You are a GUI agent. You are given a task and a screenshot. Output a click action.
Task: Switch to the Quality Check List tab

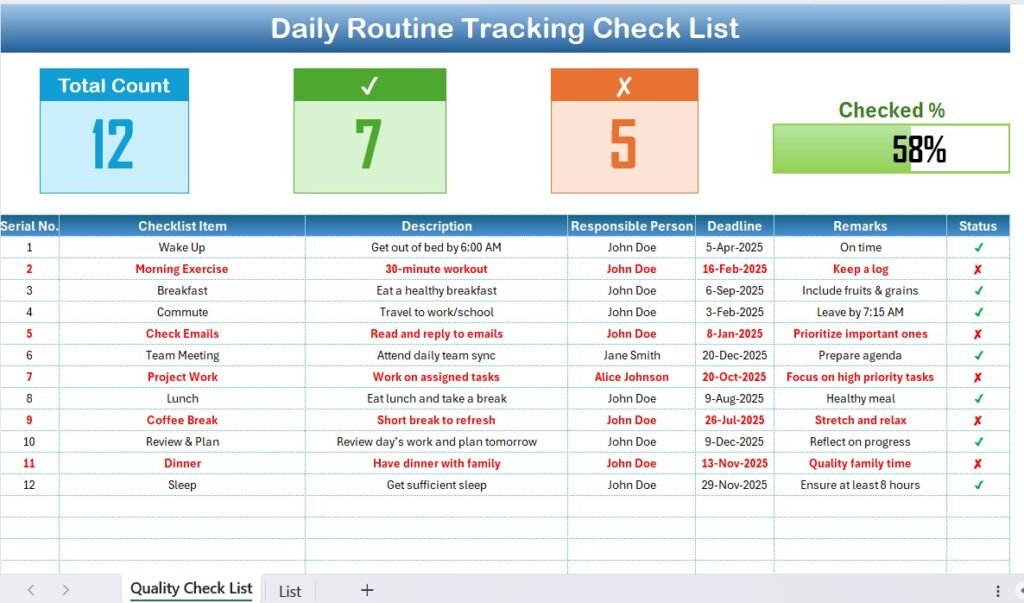coord(190,589)
